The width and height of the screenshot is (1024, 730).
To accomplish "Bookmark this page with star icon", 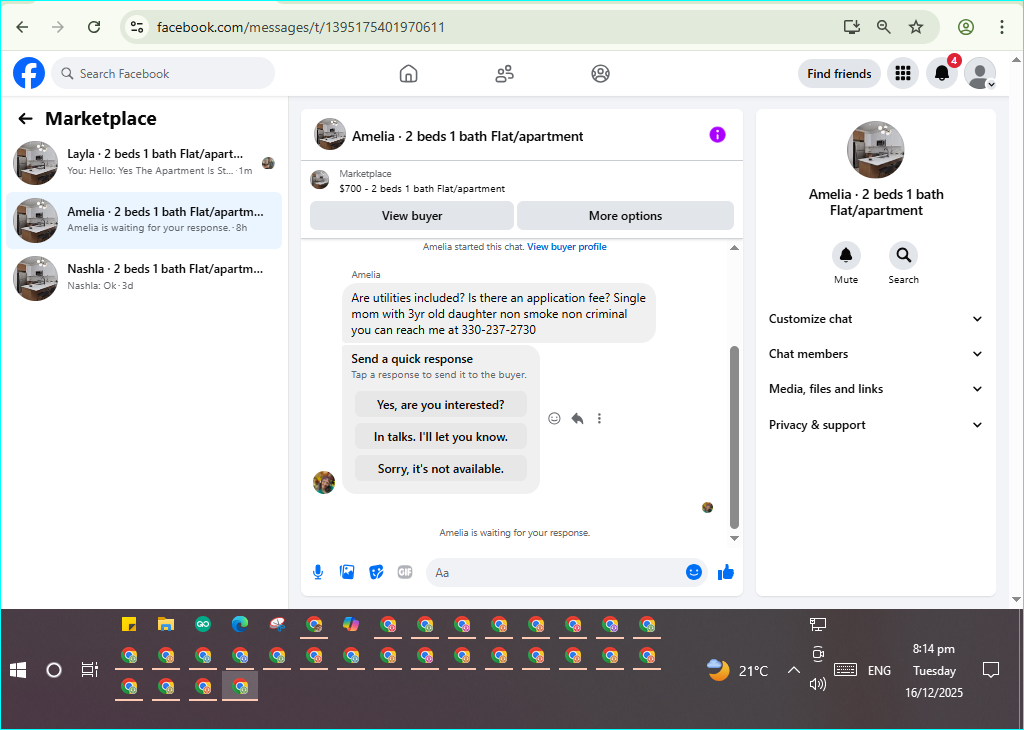I will click(x=916, y=27).
